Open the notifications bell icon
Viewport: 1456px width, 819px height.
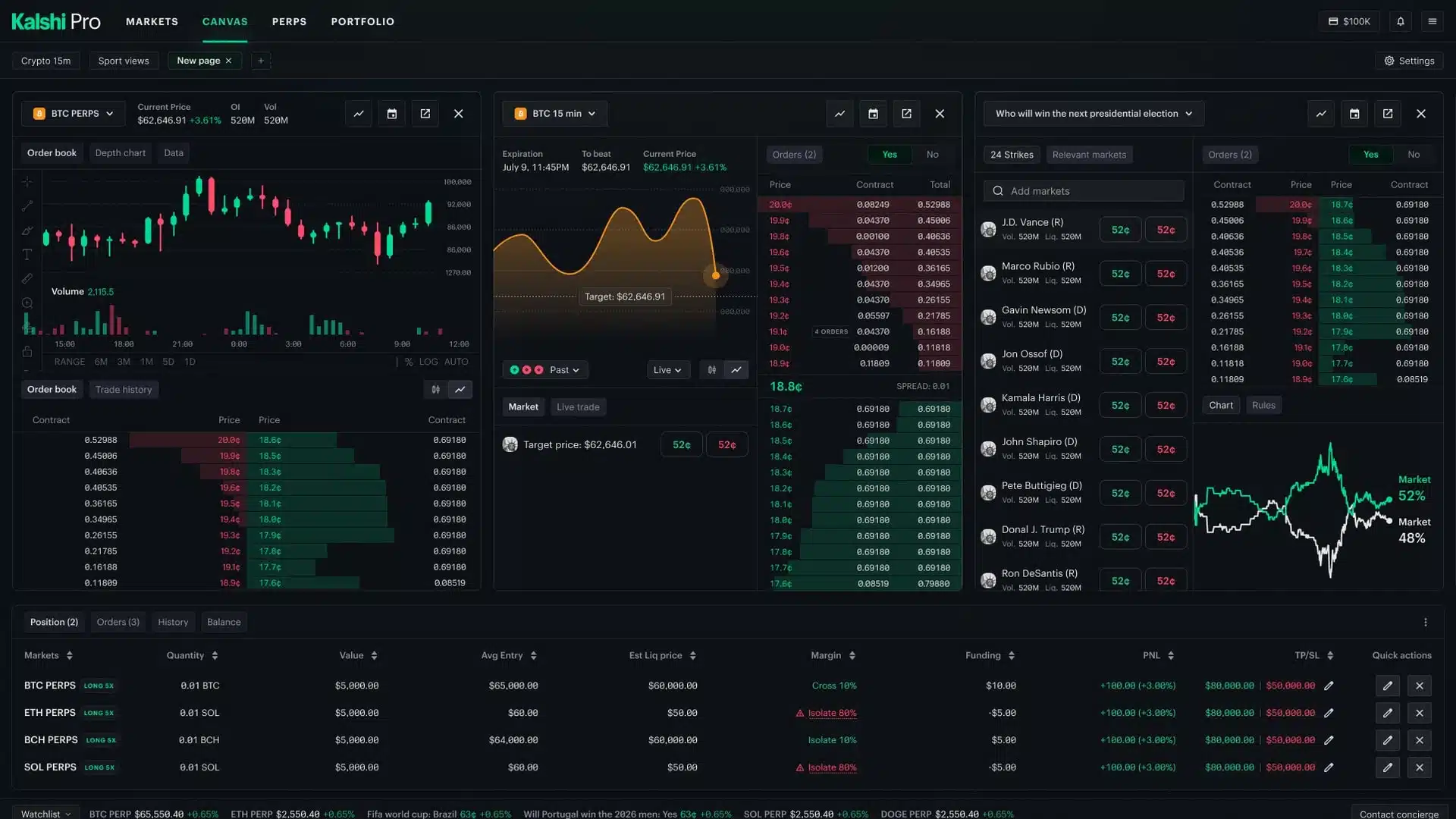(1400, 21)
